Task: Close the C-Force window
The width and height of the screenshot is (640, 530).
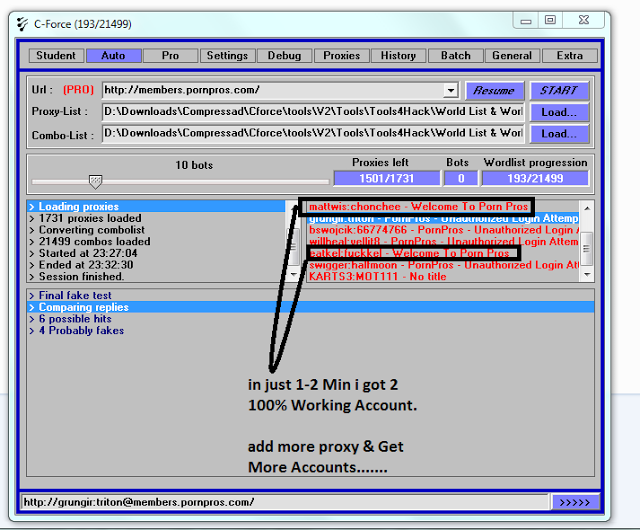Action: 584,20
